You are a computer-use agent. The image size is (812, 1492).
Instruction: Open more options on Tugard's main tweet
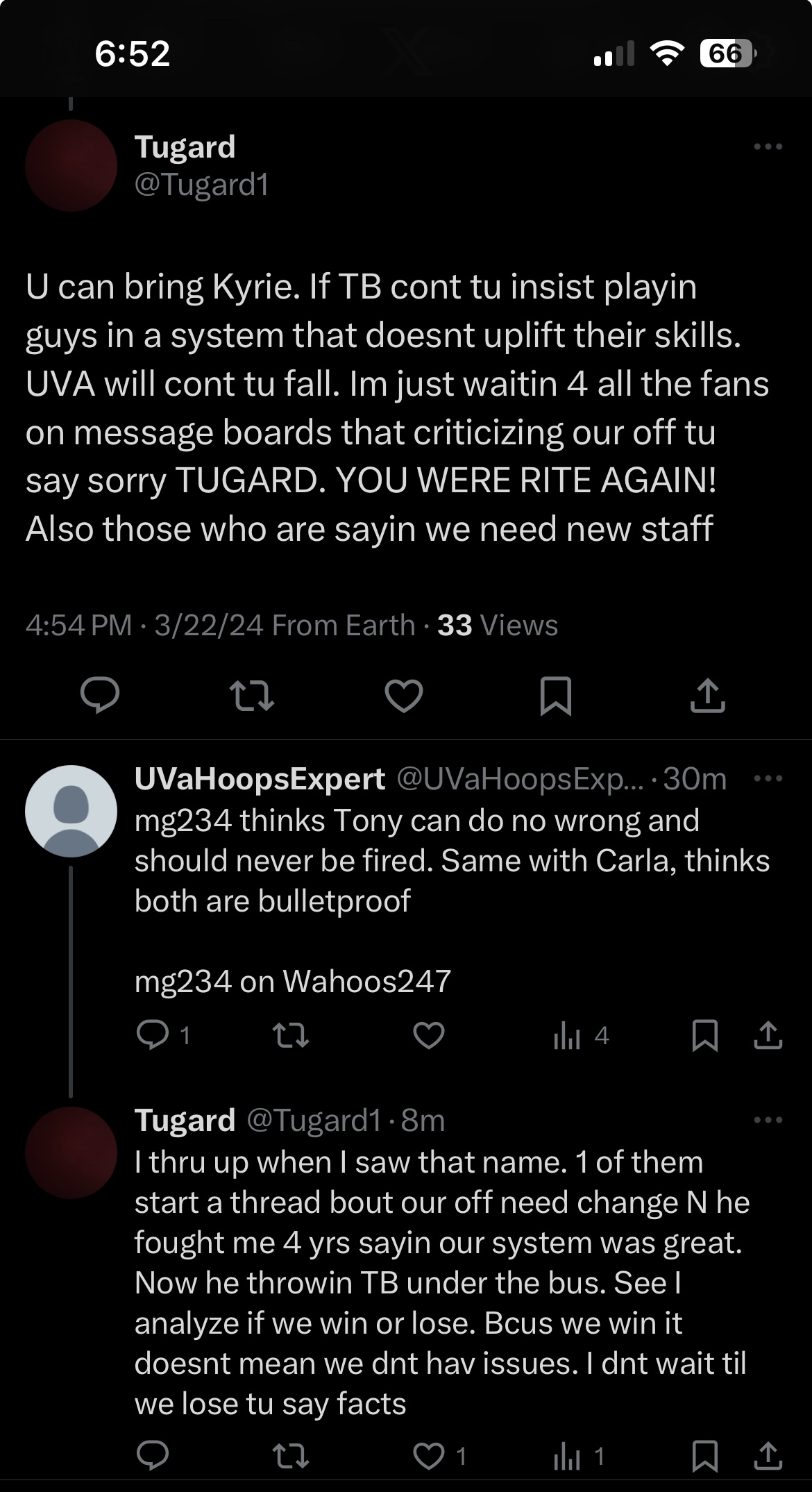tap(768, 146)
